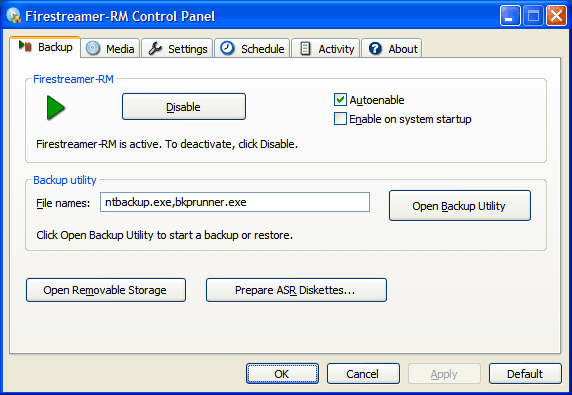The image size is (572, 395).
Task: Click Open Removable Storage button
Action: (x=106, y=290)
